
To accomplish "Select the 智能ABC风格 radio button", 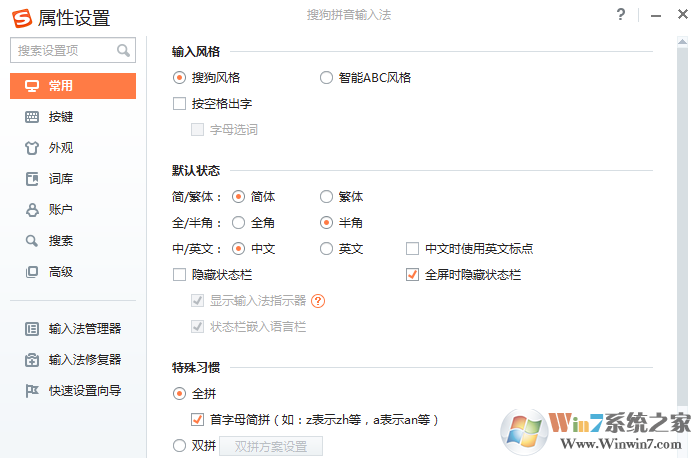I will pos(326,77).
